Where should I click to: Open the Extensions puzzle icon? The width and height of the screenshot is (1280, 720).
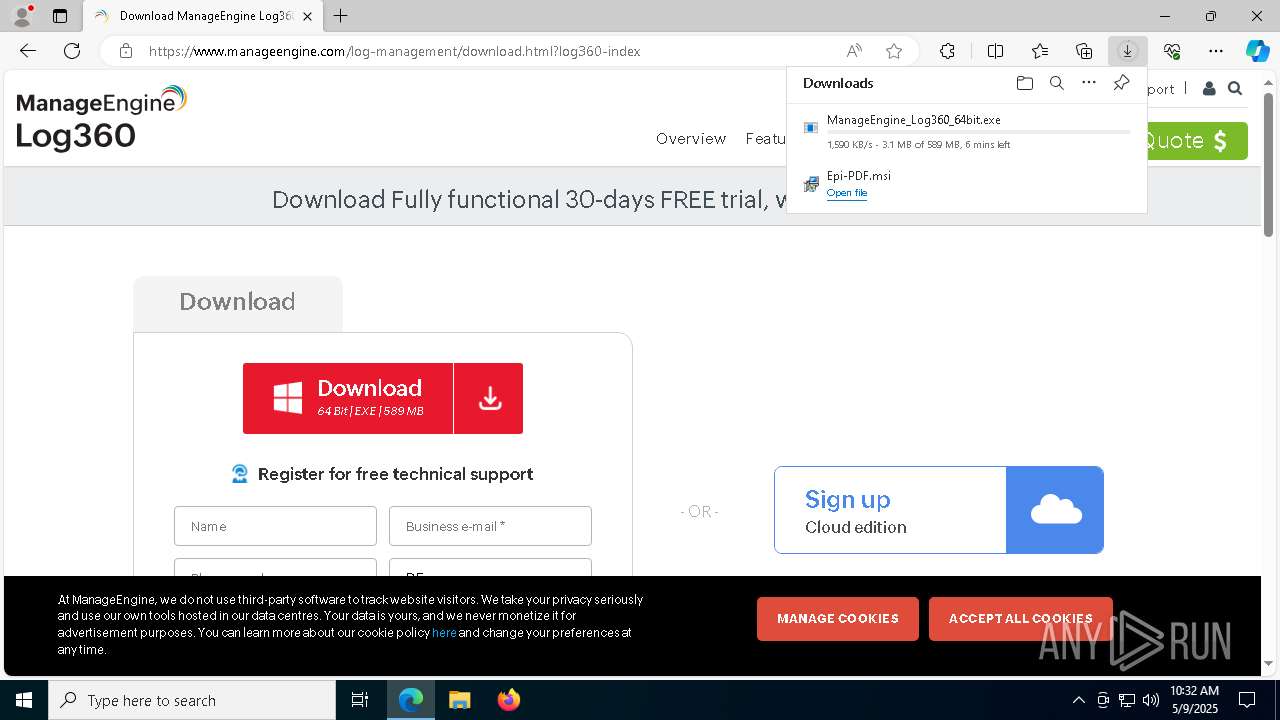click(947, 51)
